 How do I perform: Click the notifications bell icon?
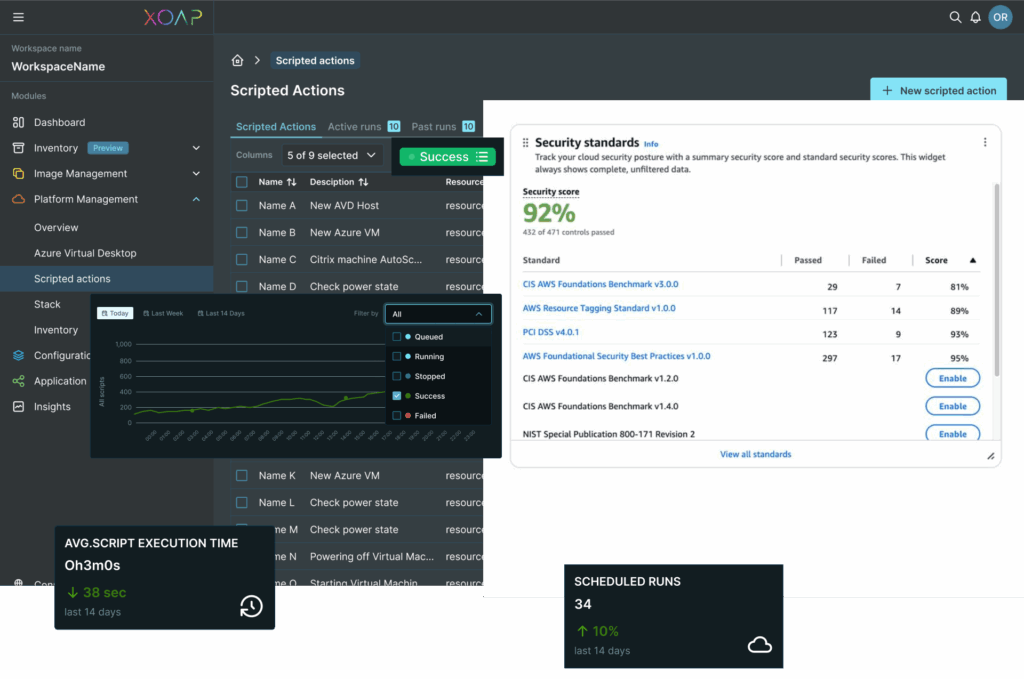click(x=975, y=17)
